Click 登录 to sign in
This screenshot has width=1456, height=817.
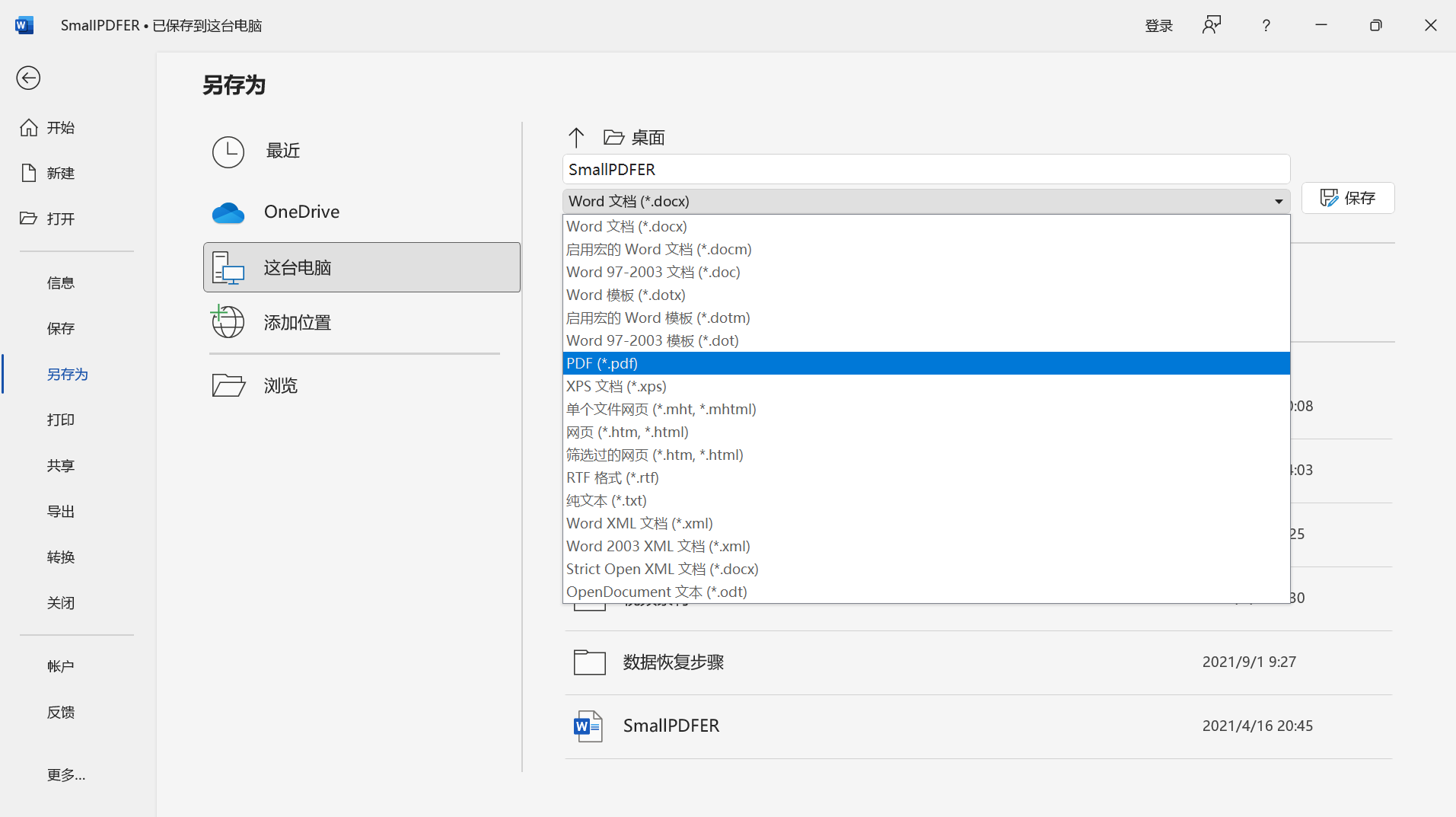click(x=1158, y=26)
